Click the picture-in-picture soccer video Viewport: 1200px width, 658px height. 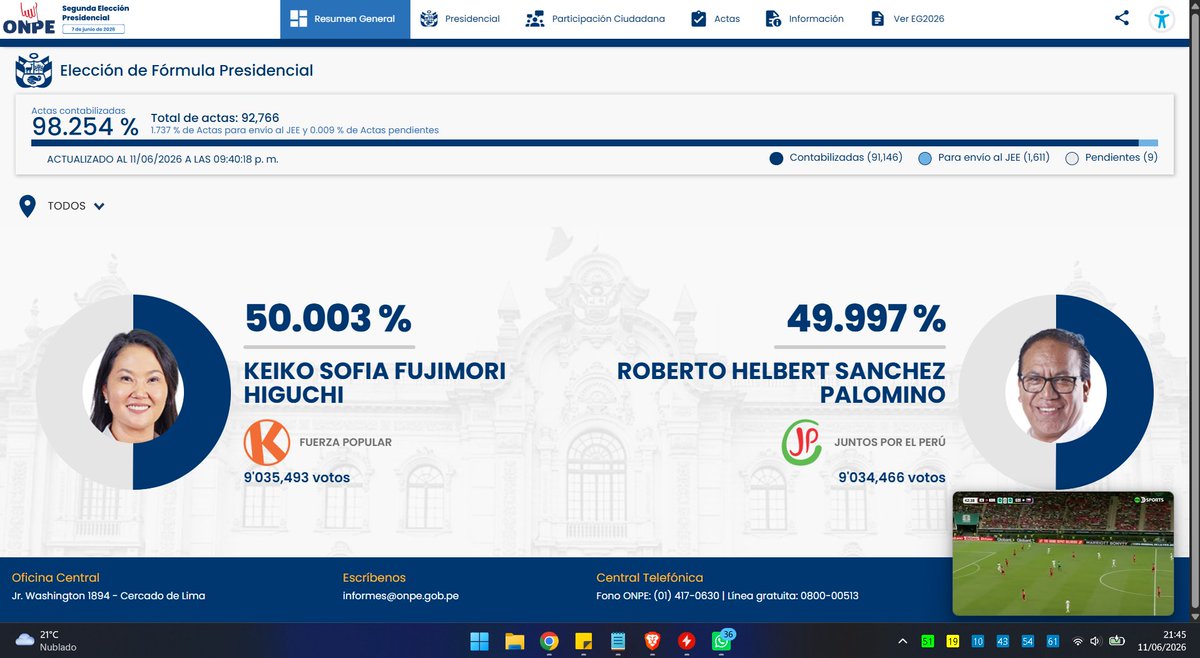pos(1064,553)
